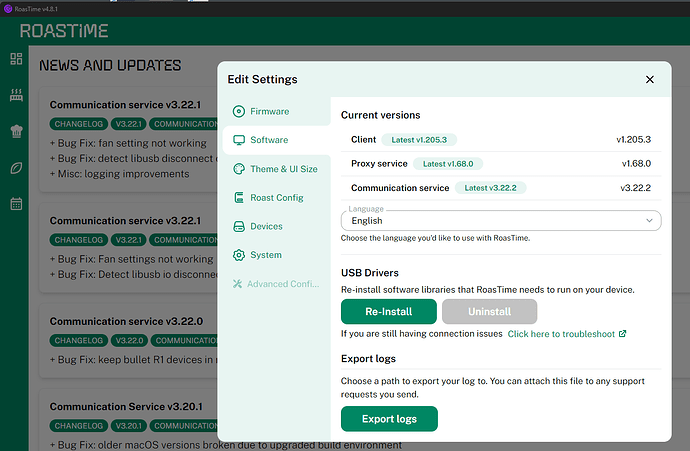Viewport: 690px width, 451px height.
Task: Click the Firmware disc icon
Action: pyautogui.click(x=239, y=111)
